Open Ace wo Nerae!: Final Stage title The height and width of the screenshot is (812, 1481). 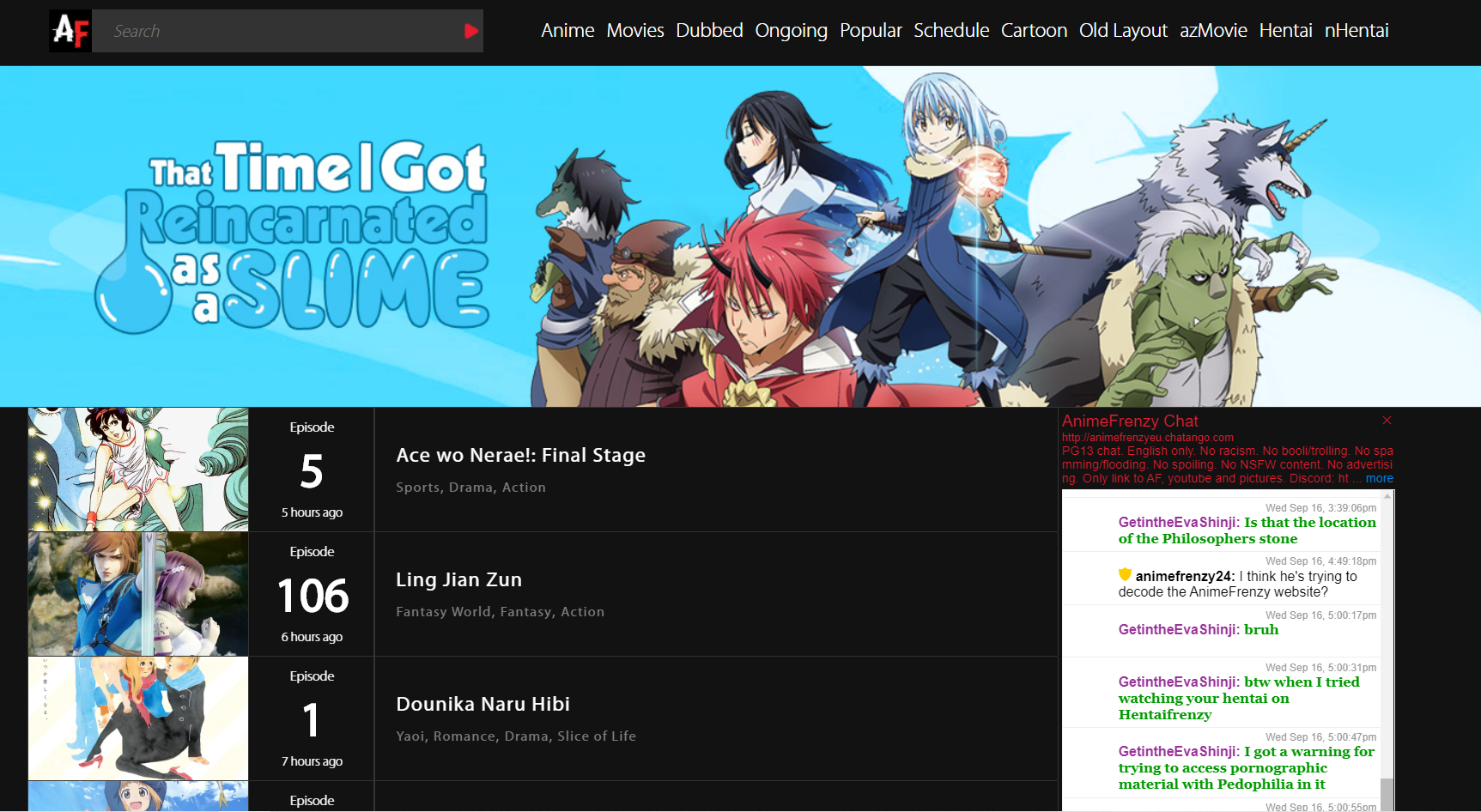click(x=520, y=455)
